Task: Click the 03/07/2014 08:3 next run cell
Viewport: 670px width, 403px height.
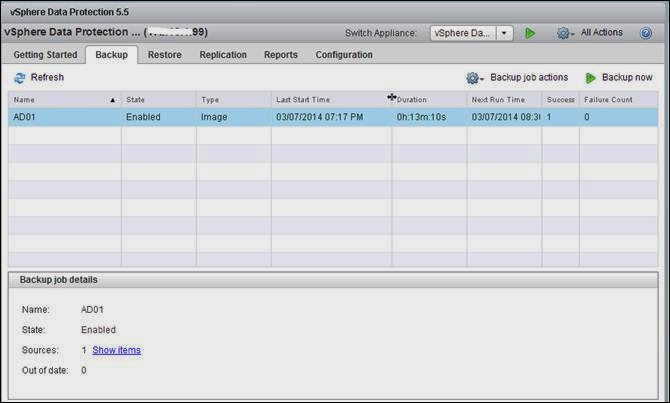Action: 505,117
